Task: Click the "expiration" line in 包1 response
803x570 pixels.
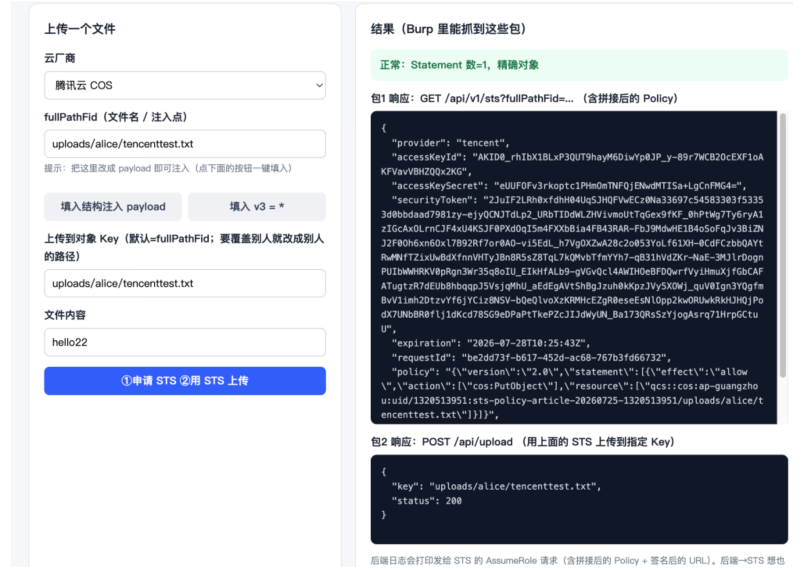Action: 491,343
